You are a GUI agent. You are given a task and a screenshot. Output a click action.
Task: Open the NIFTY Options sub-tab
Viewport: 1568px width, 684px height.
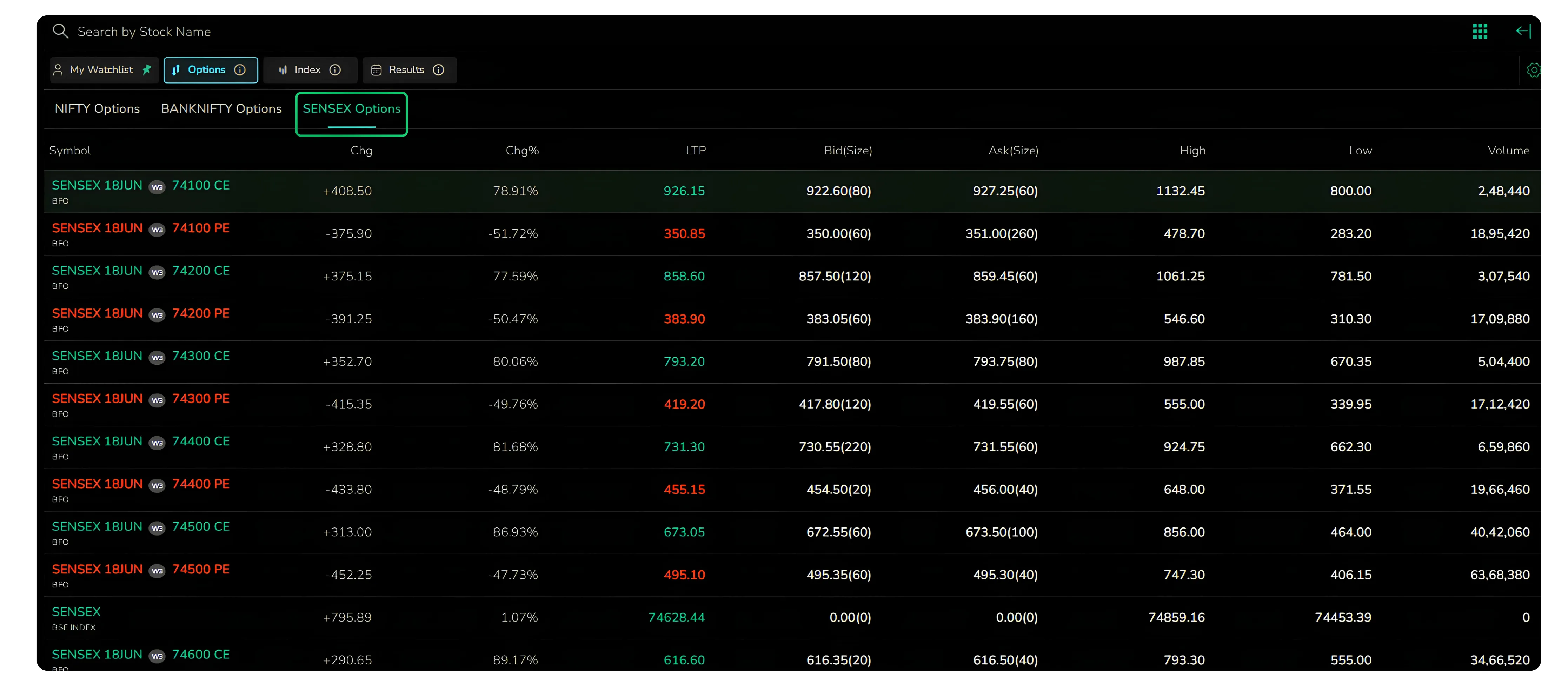click(98, 108)
